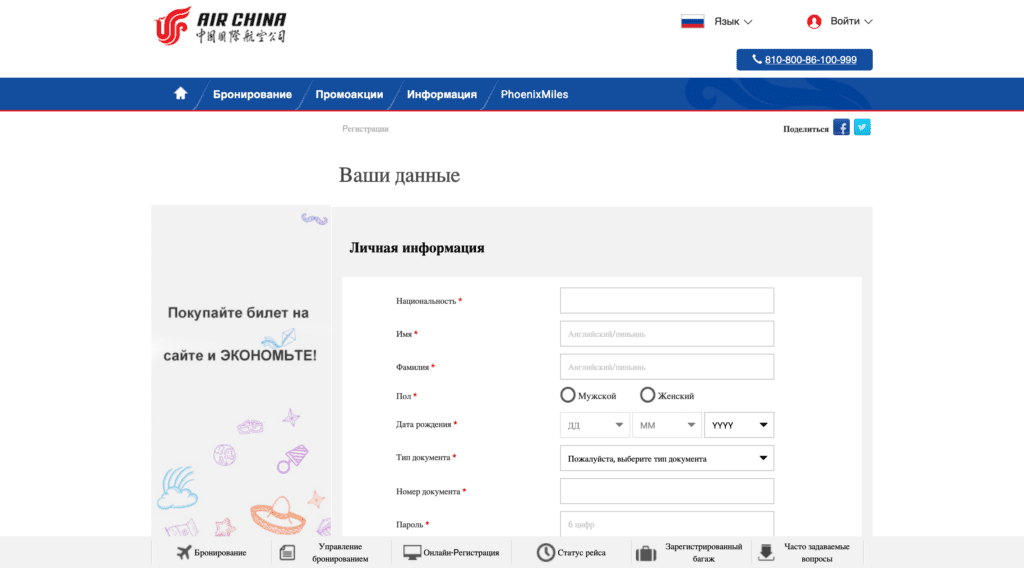
Task: Call phone number 810-800-86-100-999 button
Action: [x=805, y=59]
